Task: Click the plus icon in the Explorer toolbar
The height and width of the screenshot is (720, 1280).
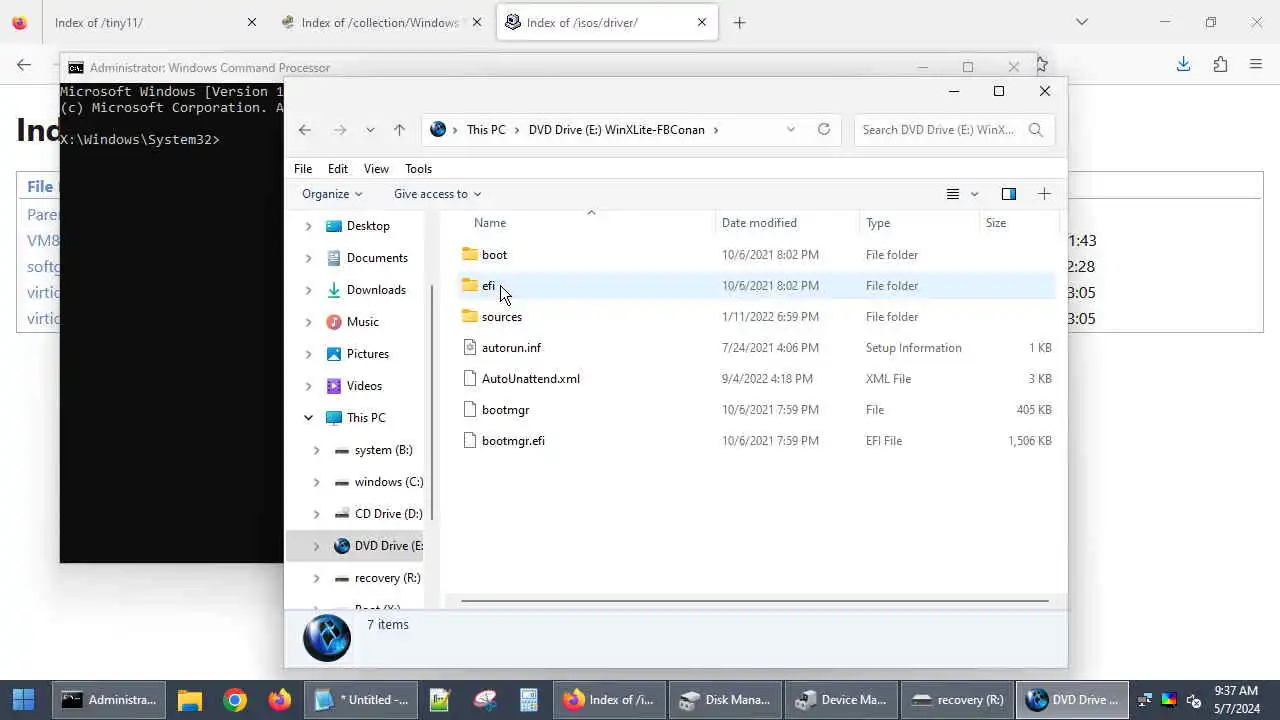Action: 1044,194
